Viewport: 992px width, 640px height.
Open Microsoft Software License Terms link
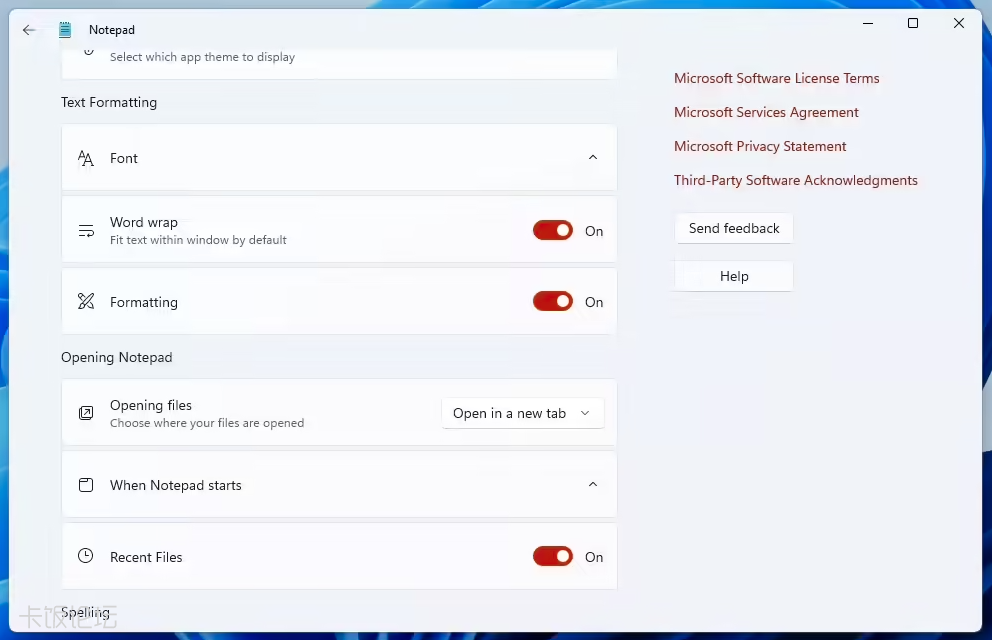776,78
